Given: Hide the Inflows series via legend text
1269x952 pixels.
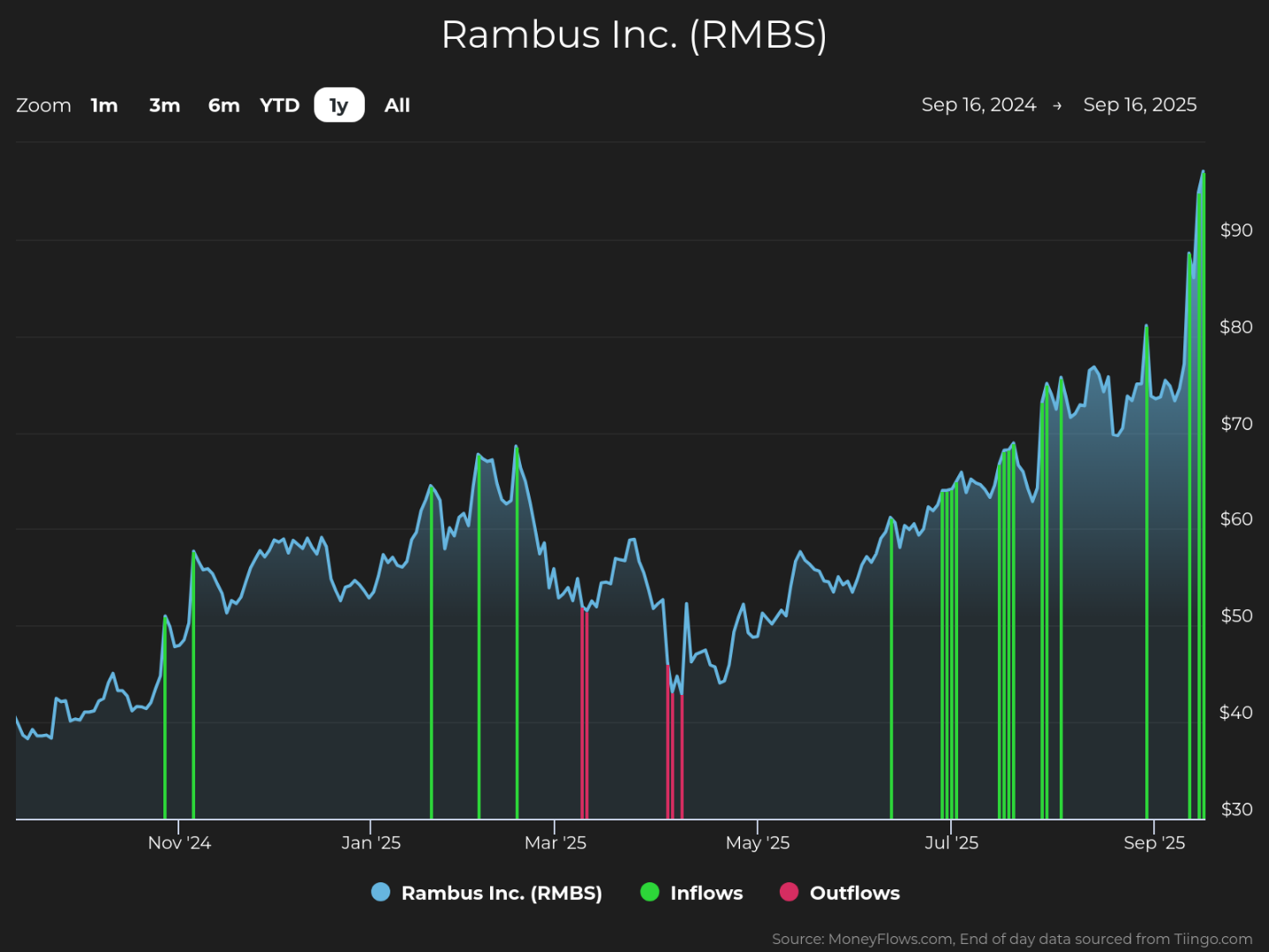Looking at the screenshot, I should click(x=706, y=893).
